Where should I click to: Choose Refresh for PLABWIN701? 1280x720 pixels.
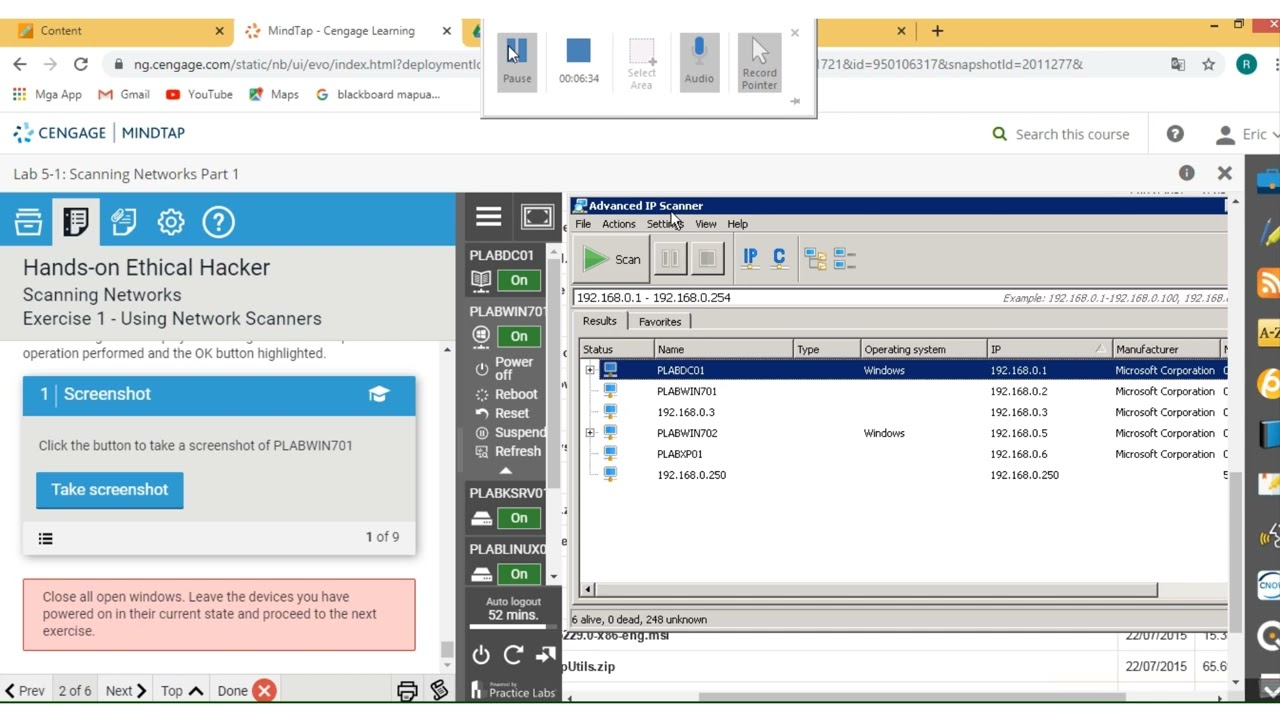point(508,451)
